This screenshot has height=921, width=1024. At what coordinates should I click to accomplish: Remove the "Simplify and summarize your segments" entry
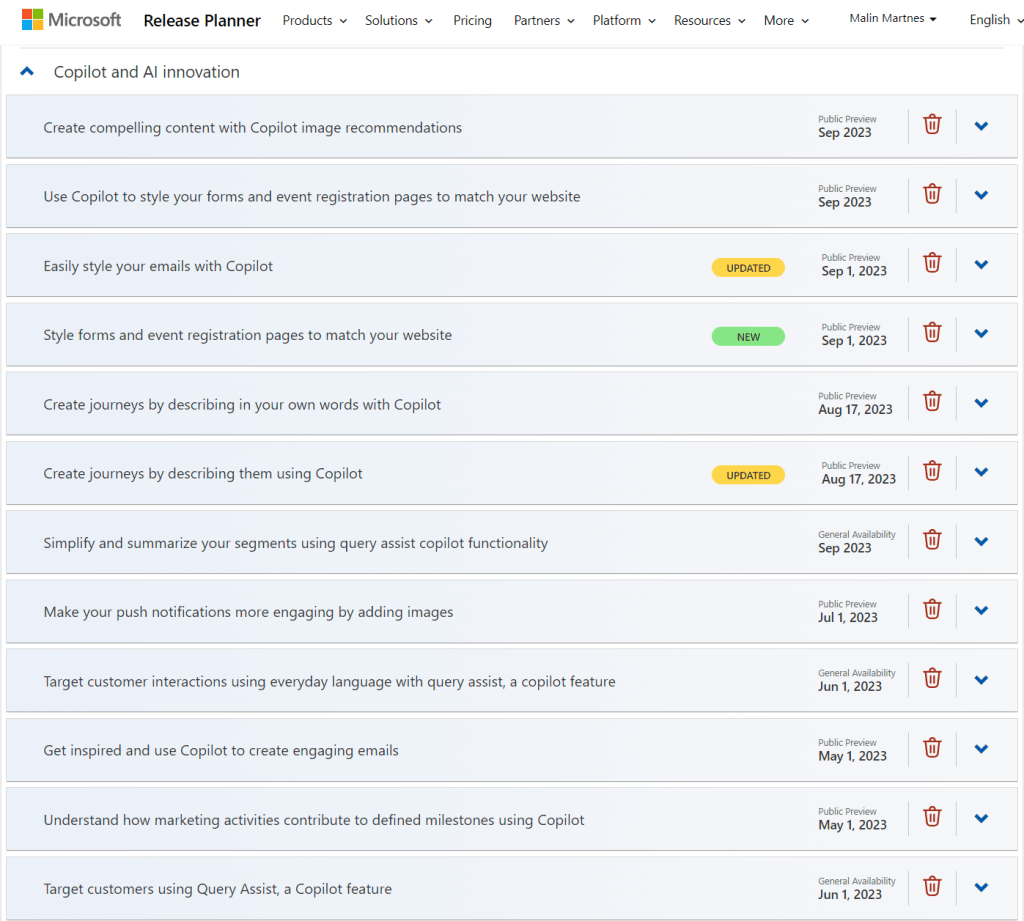pos(931,540)
